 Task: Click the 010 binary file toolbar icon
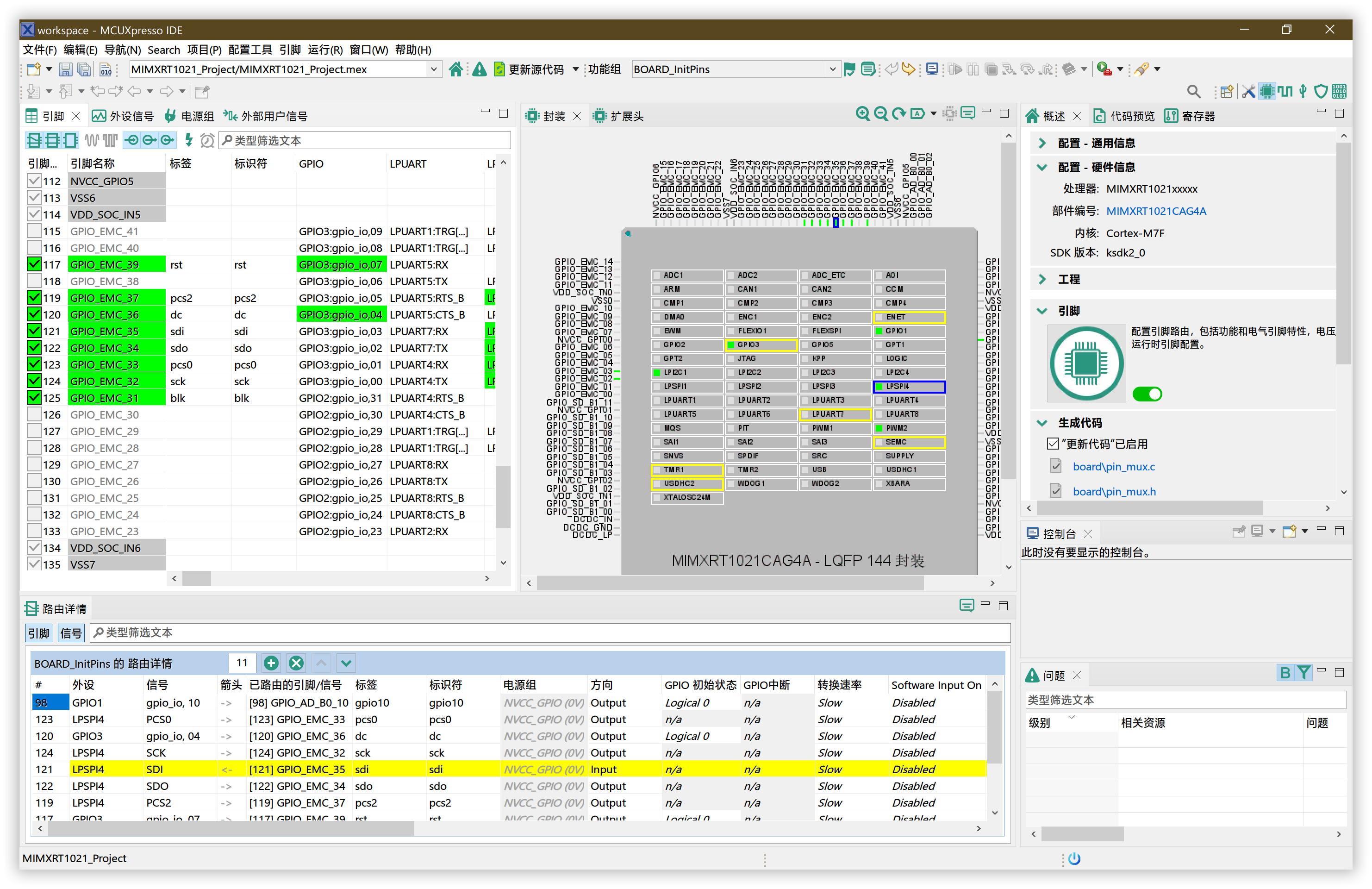[x=106, y=69]
